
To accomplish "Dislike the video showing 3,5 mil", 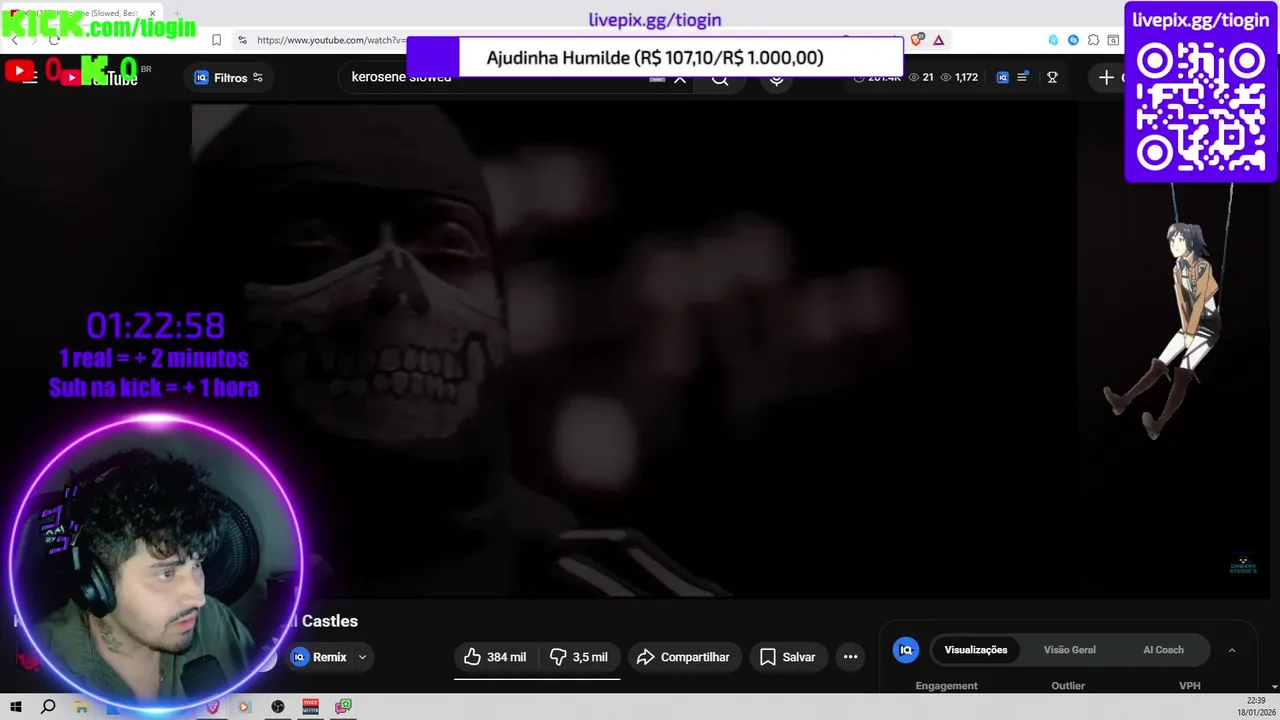I will pos(579,657).
